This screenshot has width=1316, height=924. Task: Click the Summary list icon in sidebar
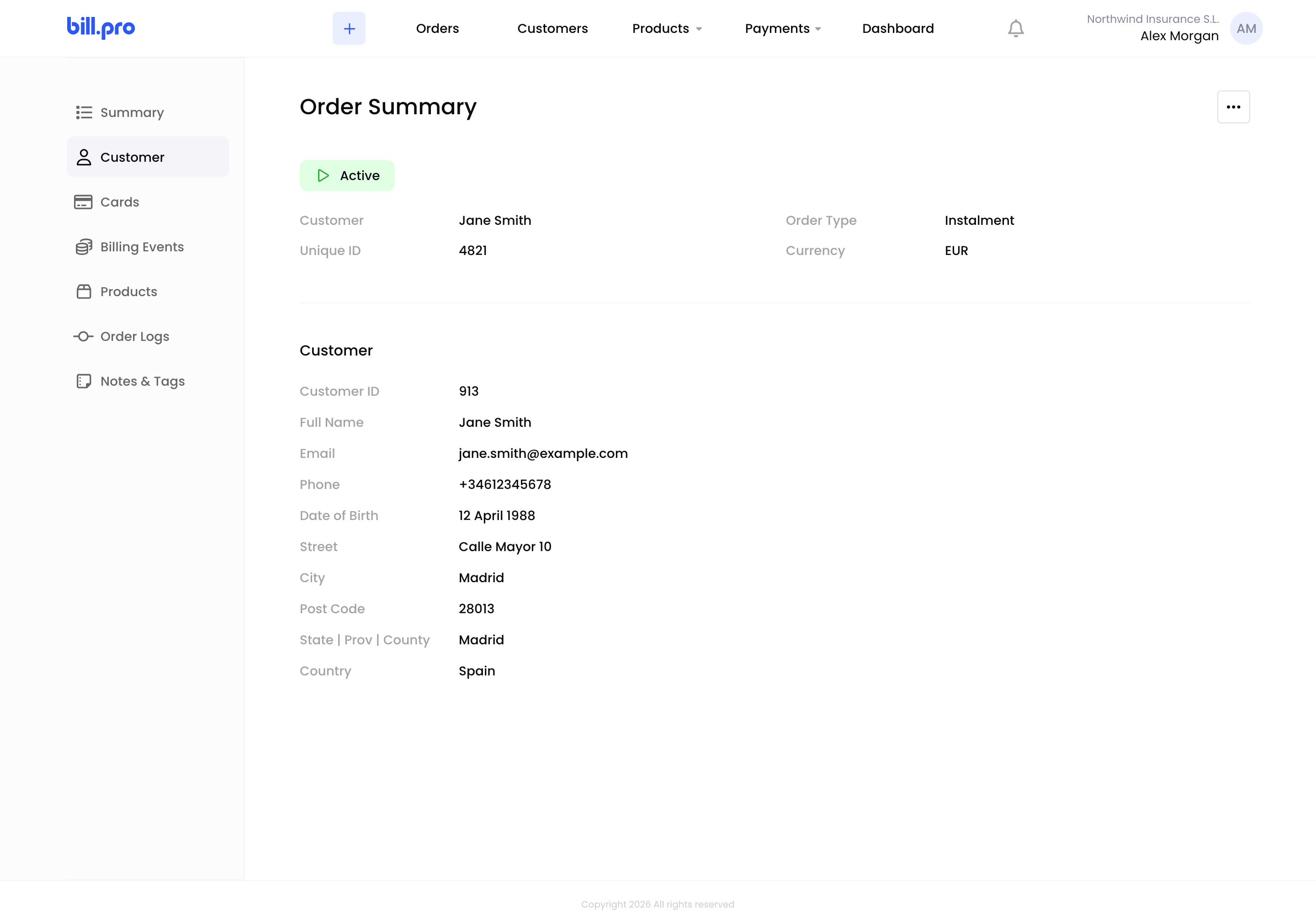click(x=84, y=112)
